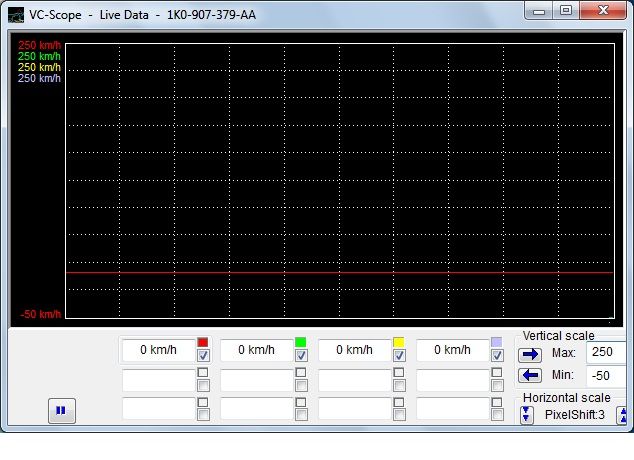Click the empty third-row field under red channel
The image size is (634, 460).
[x=158, y=409]
